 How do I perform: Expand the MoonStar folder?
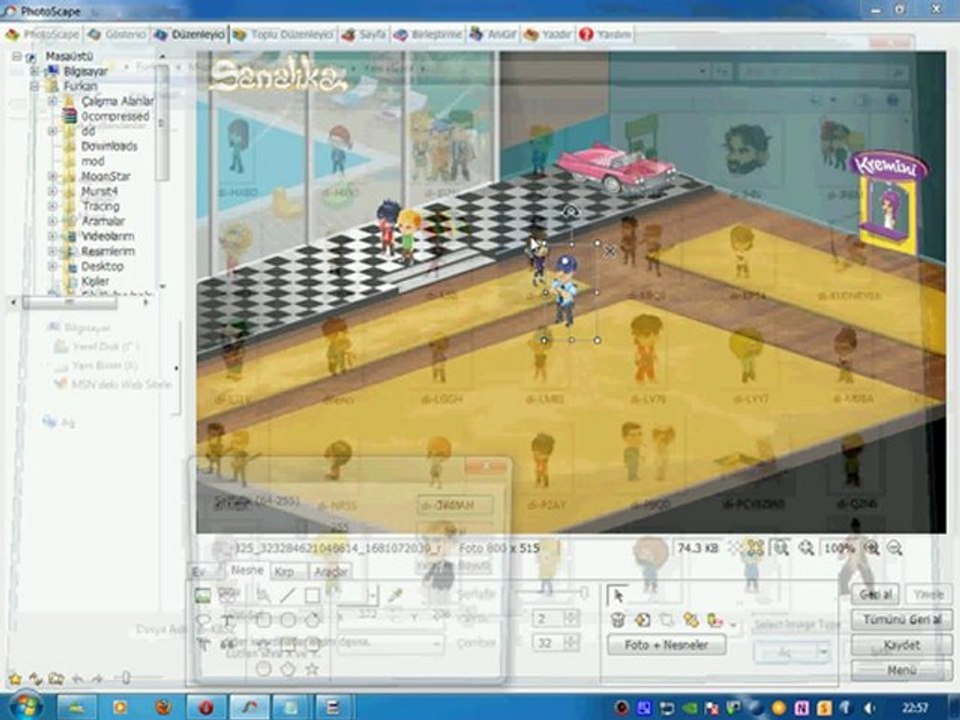click(x=53, y=176)
